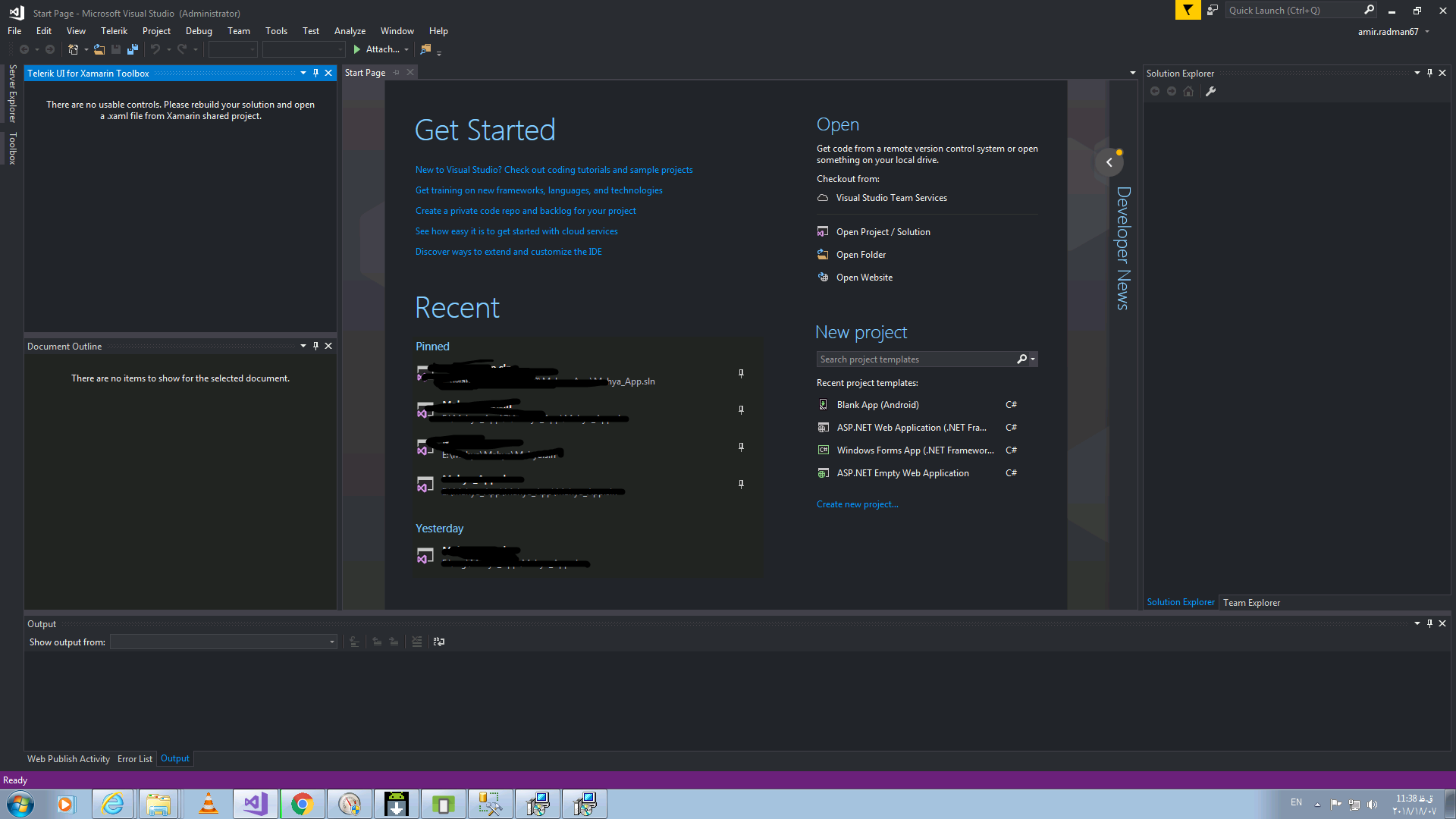Expand the Developer News panel chevron
1456x819 pixels.
pyautogui.click(x=1109, y=162)
